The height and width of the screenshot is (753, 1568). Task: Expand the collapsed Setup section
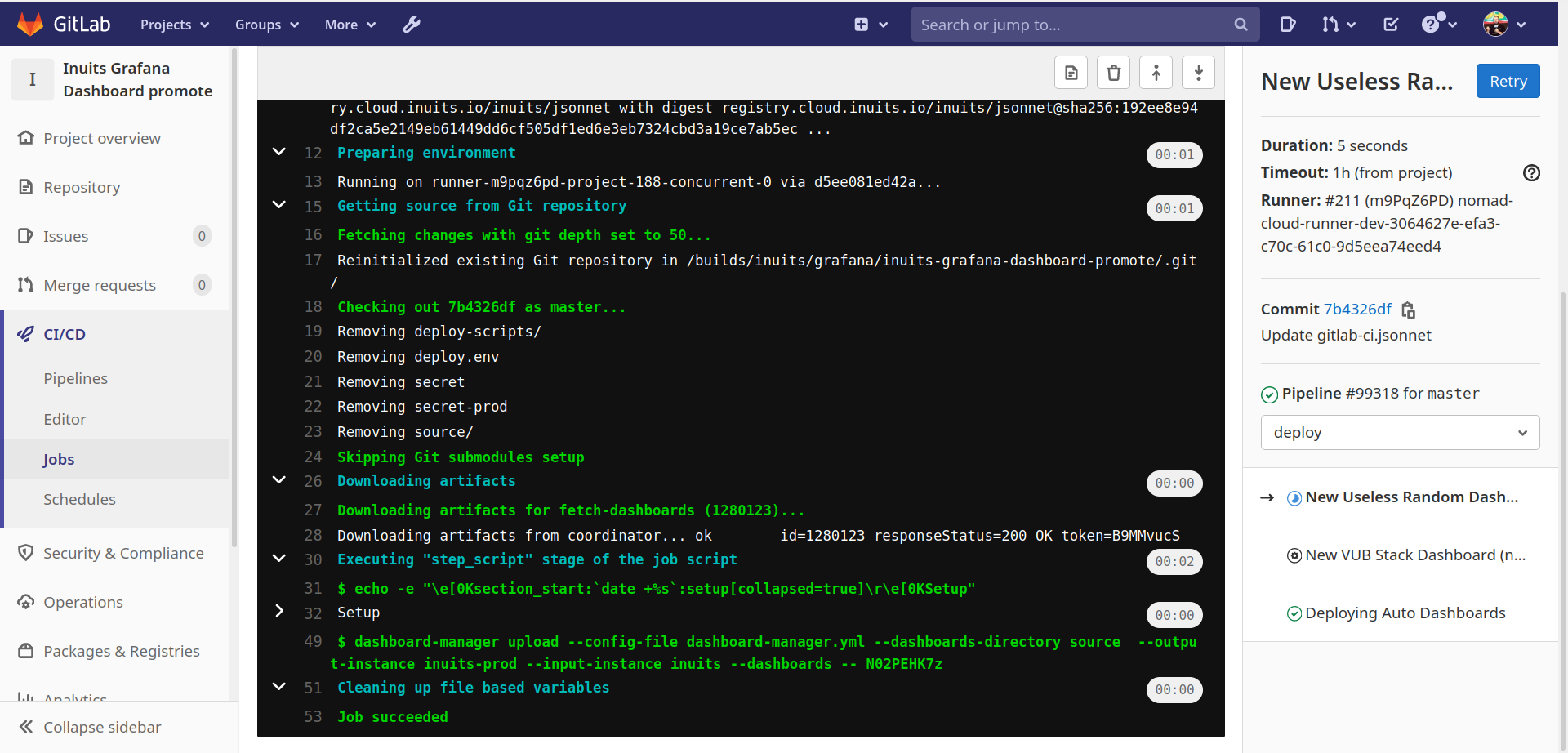pyautogui.click(x=279, y=612)
